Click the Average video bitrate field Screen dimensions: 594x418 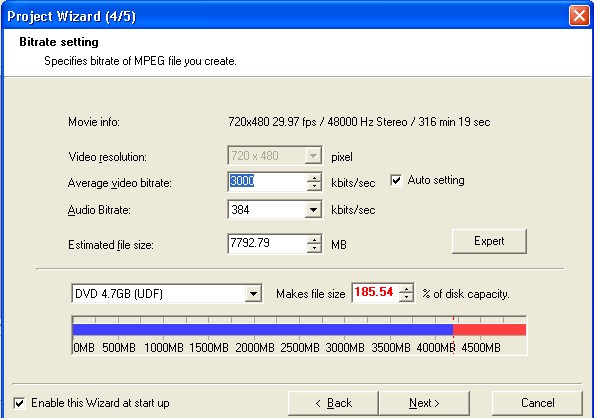pos(267,182)
